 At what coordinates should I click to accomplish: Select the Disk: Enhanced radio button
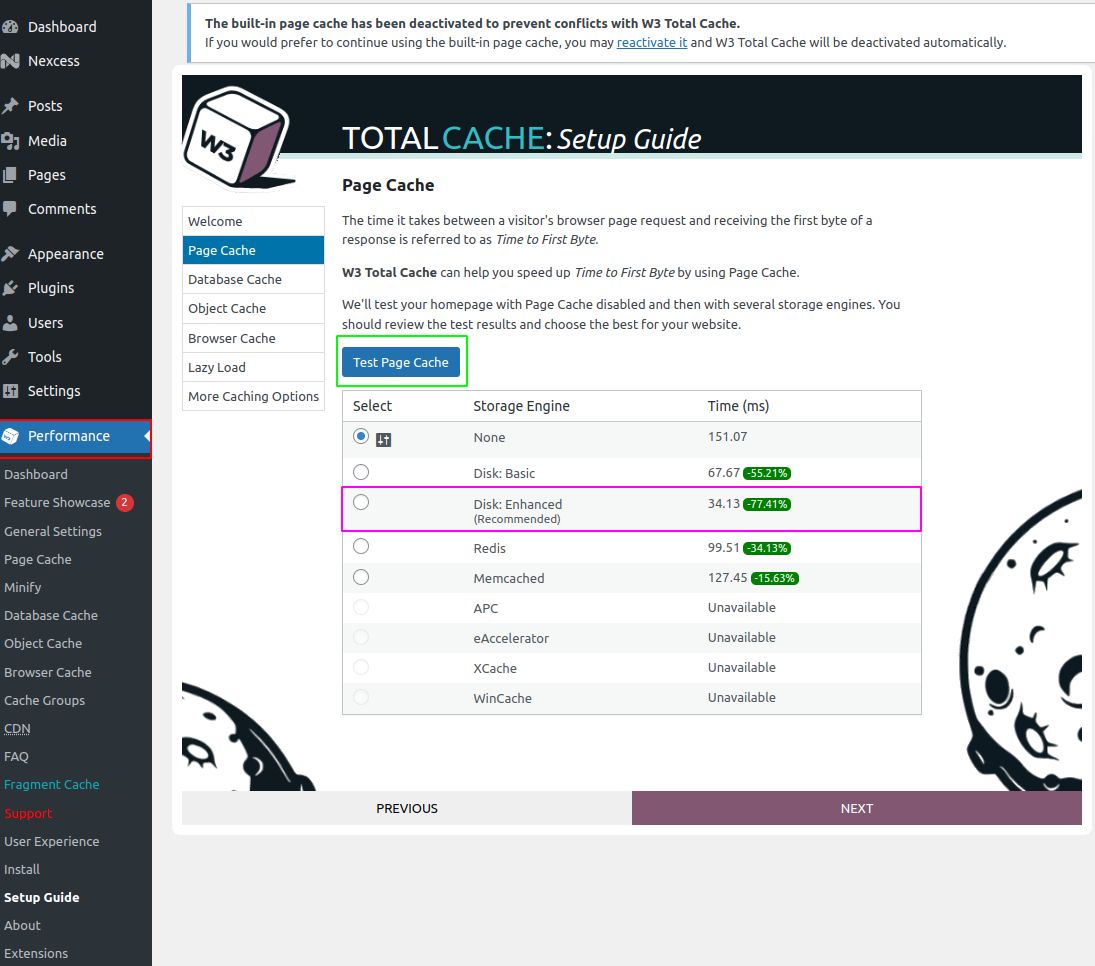pos(360,502)
